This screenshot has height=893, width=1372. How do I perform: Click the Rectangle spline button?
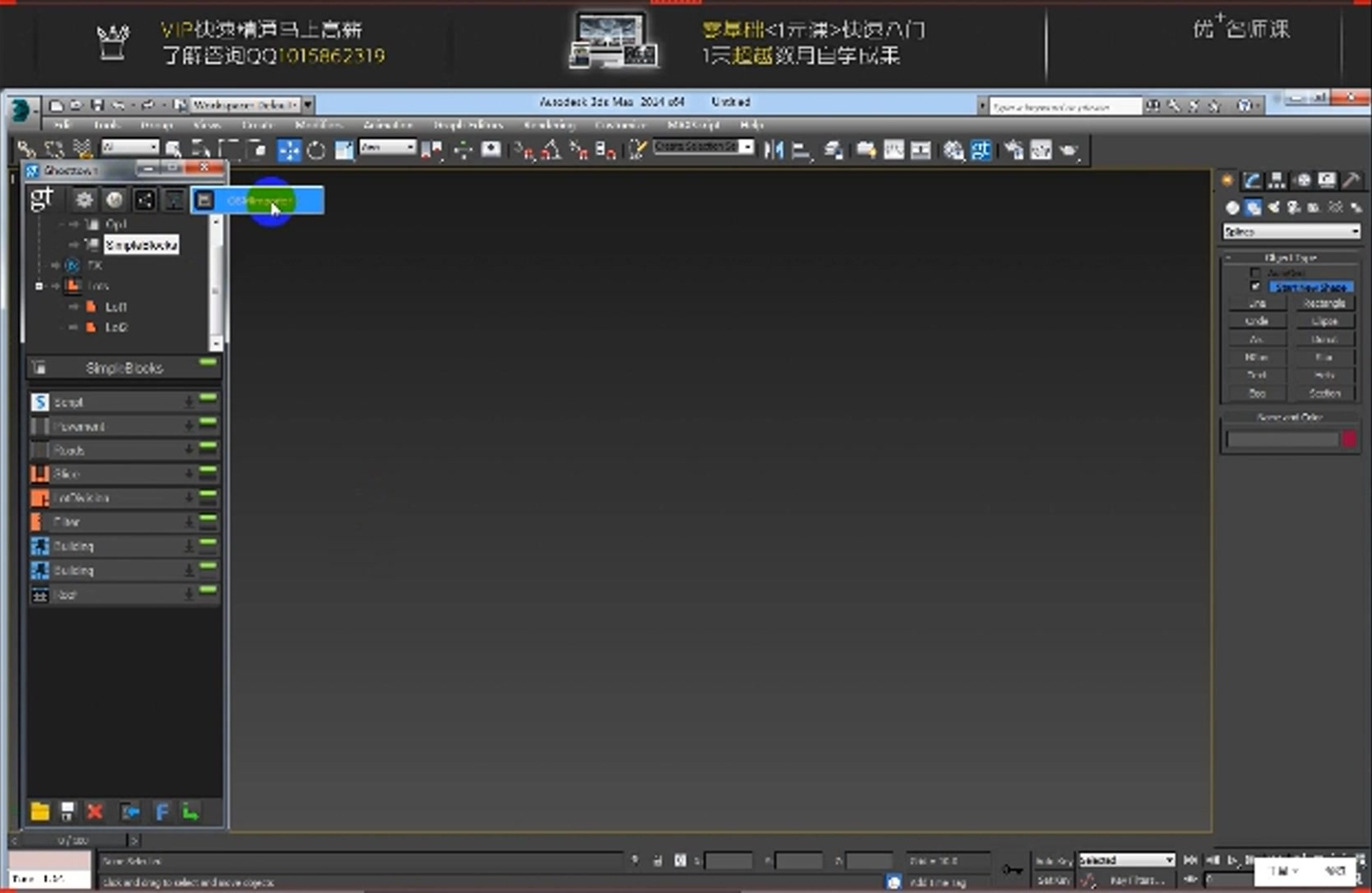coord(1324,303)
